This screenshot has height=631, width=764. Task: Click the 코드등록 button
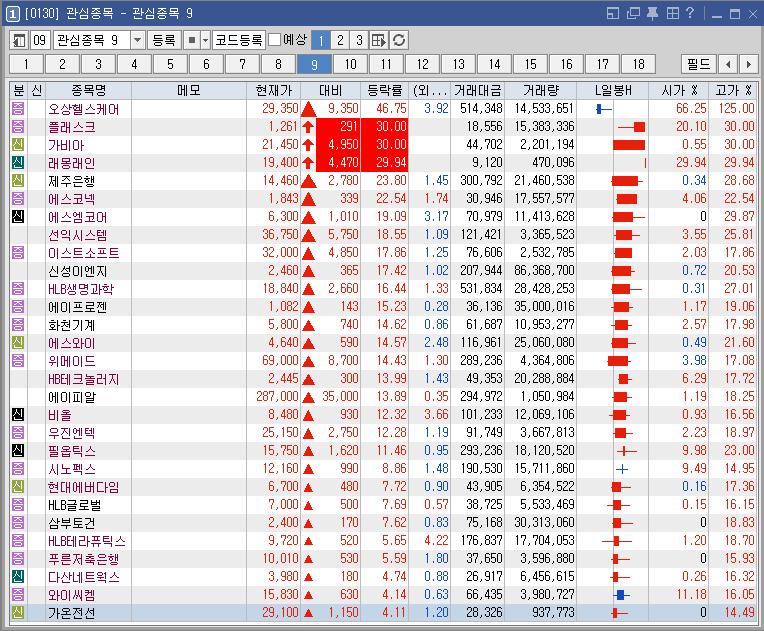[x=239, y=40]
